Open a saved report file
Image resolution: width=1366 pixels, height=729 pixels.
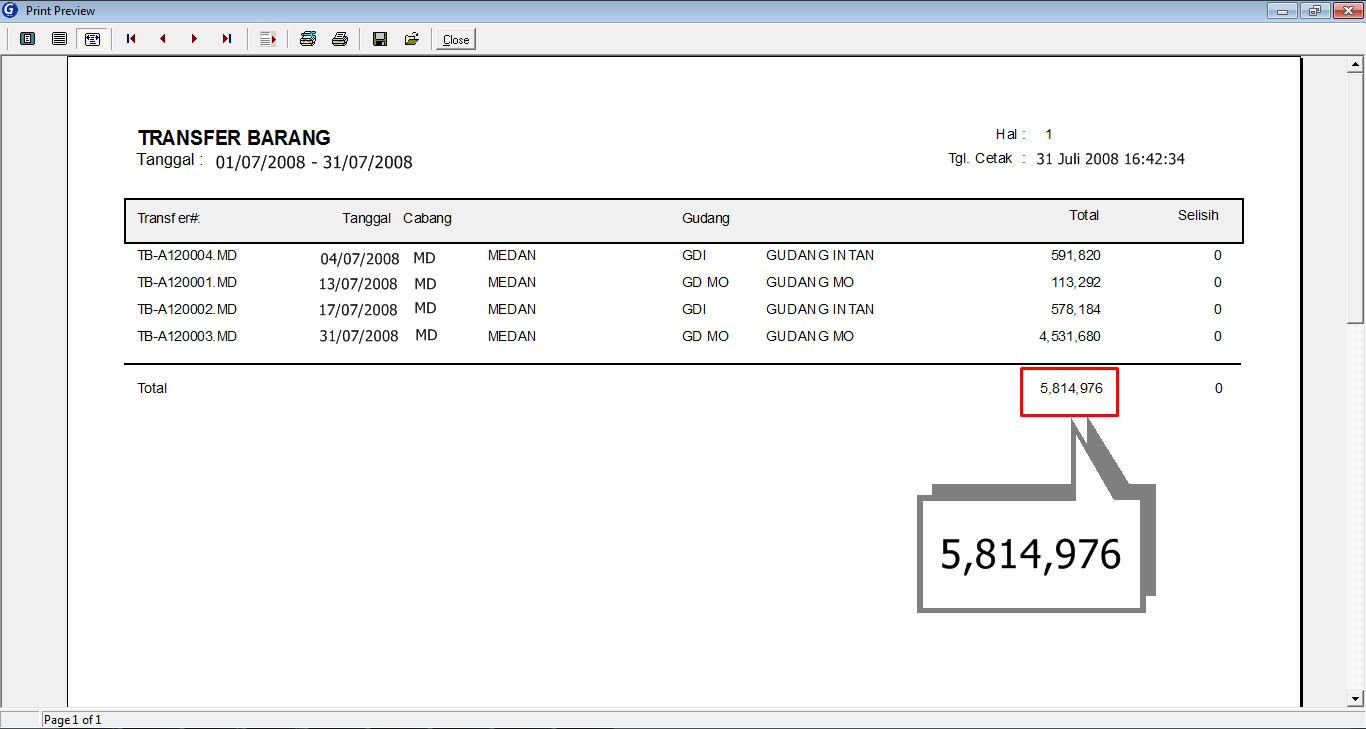pos(411,39)
